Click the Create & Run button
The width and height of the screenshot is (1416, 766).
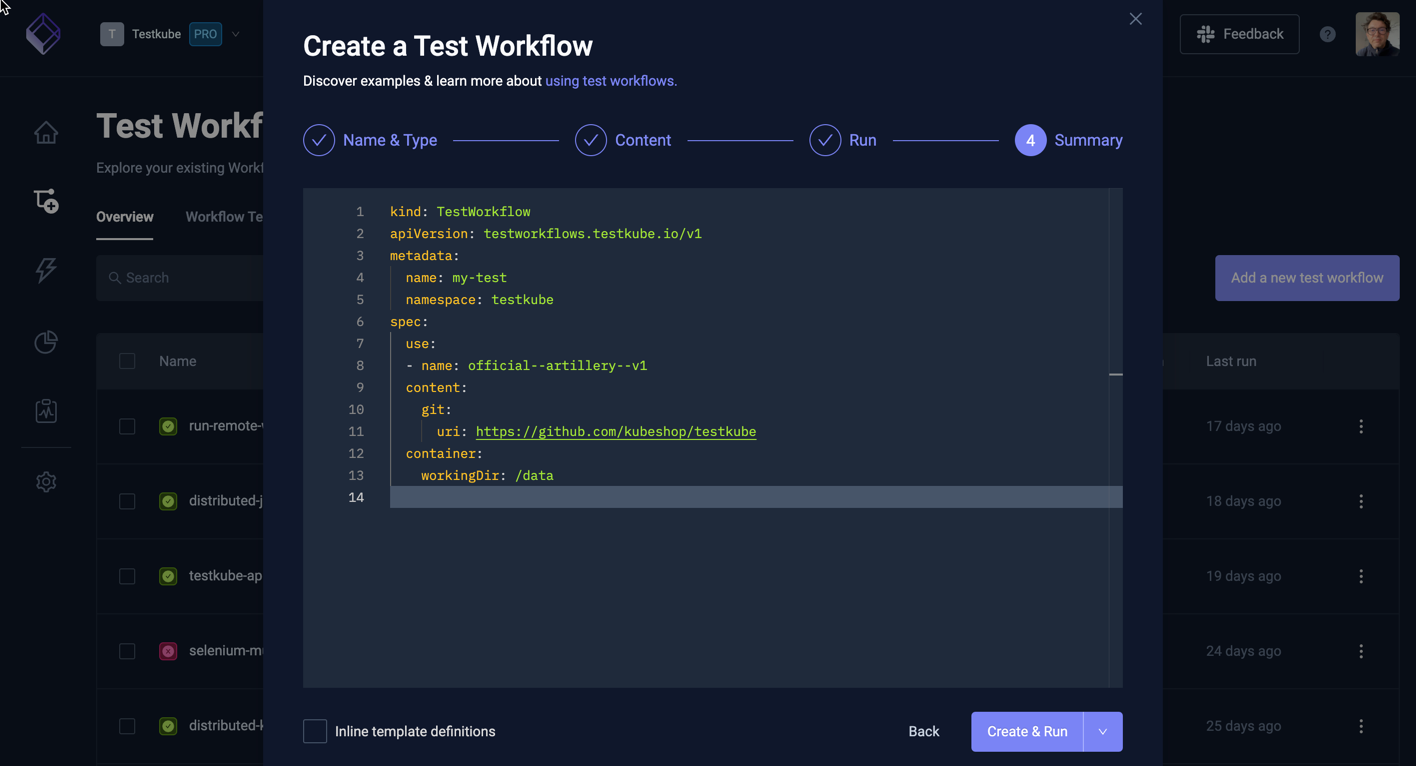point(1027,732)
